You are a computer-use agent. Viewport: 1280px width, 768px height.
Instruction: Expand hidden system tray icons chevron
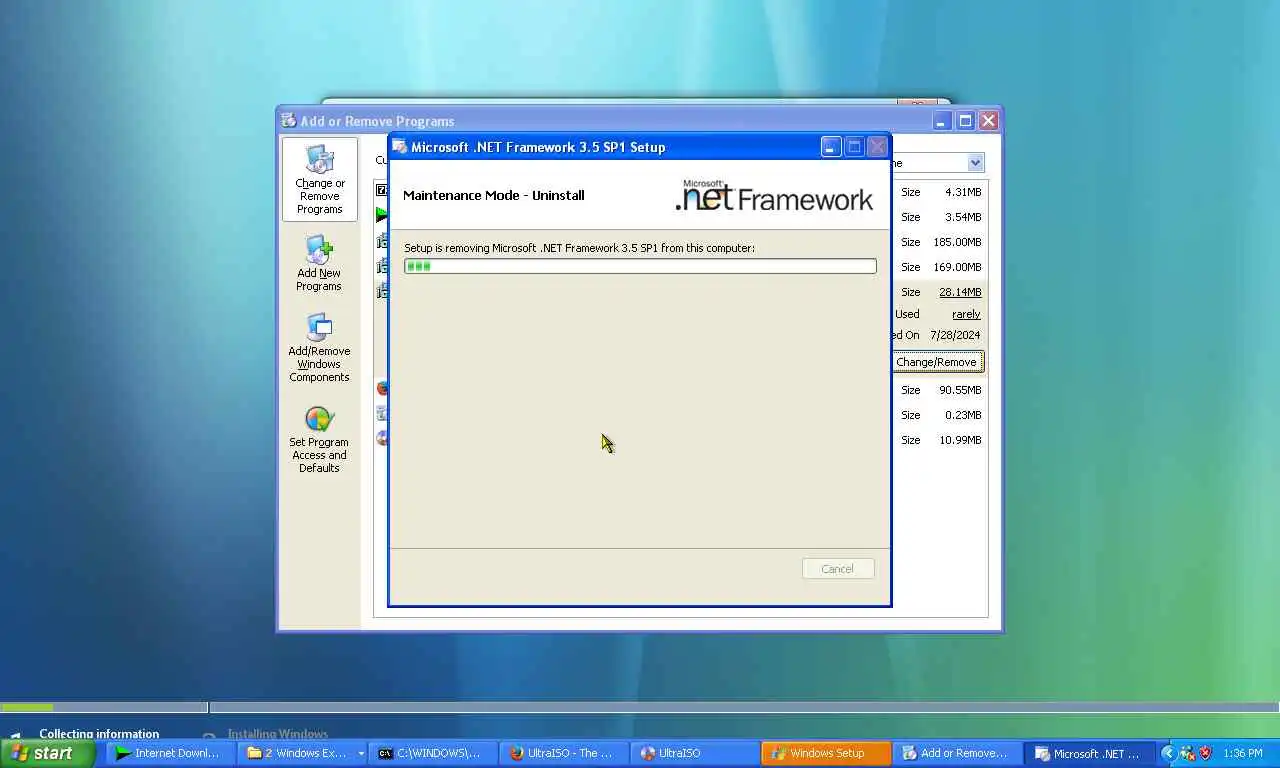point(1167,753)
